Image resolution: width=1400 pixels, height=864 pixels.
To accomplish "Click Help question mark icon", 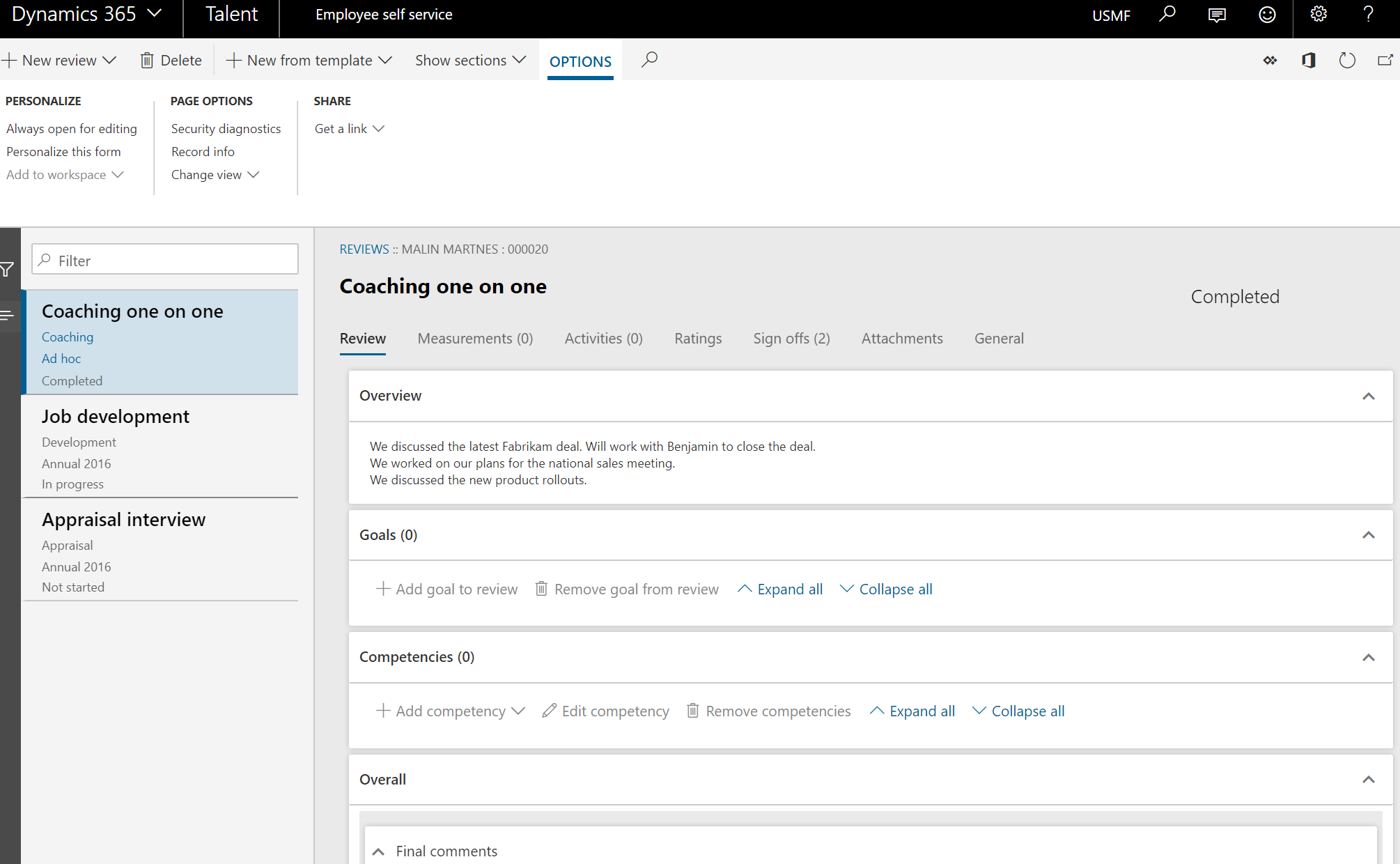I will (x=1367, y=15).
